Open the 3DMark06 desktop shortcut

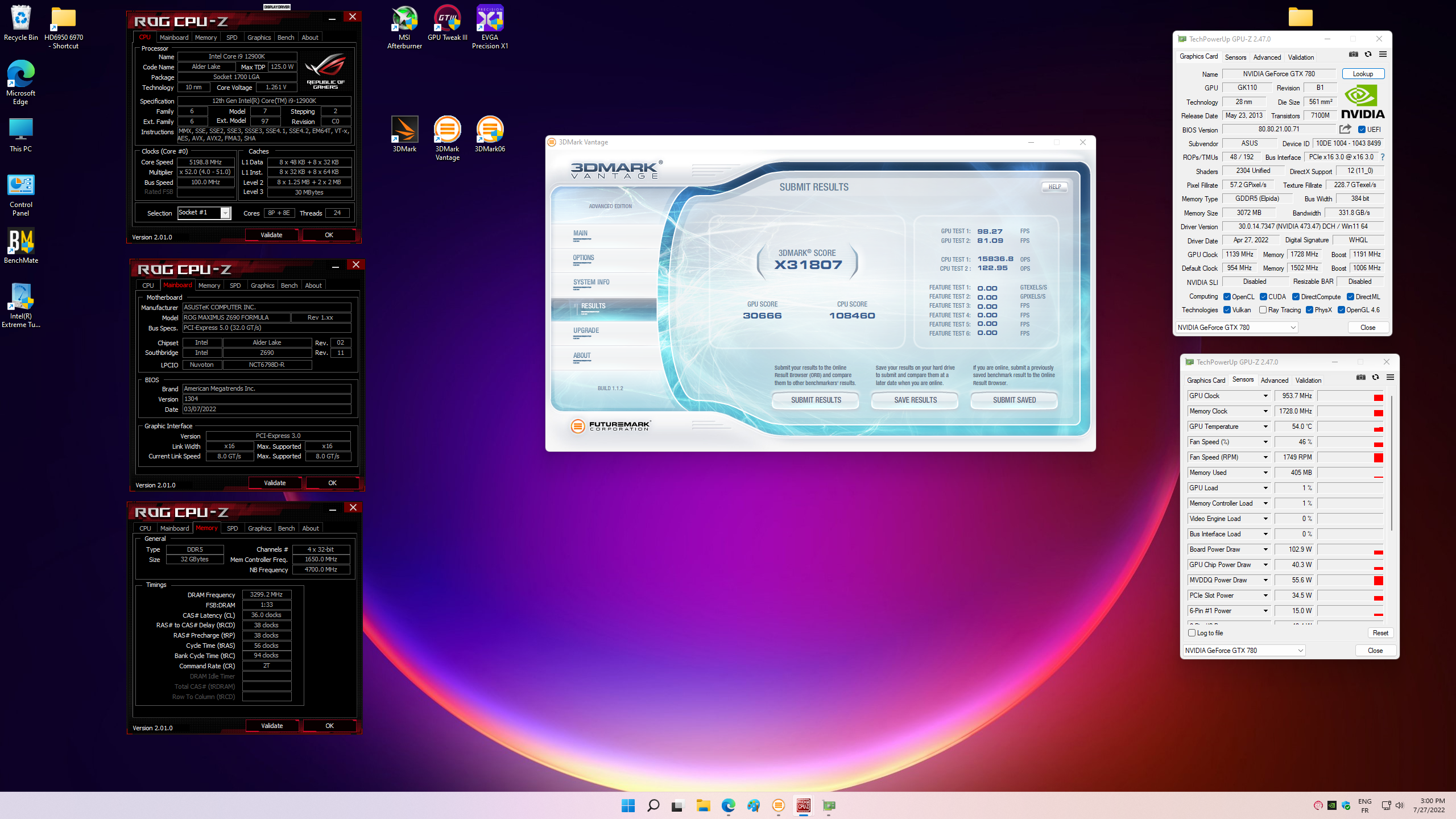click(490, 134)
